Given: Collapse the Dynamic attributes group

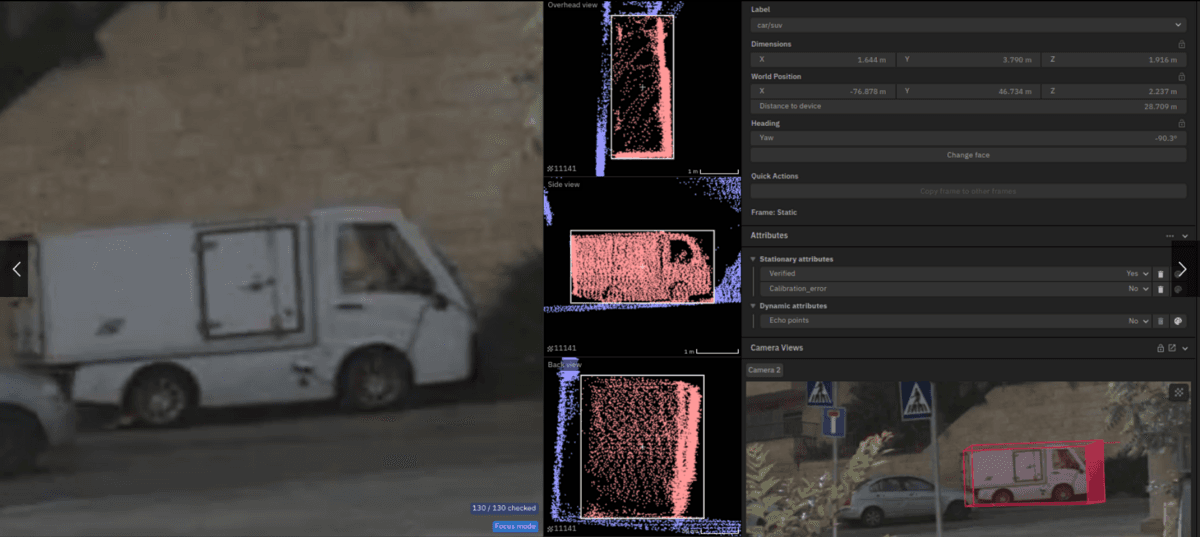Looking at the screenshot, I should tap(753, 306).
